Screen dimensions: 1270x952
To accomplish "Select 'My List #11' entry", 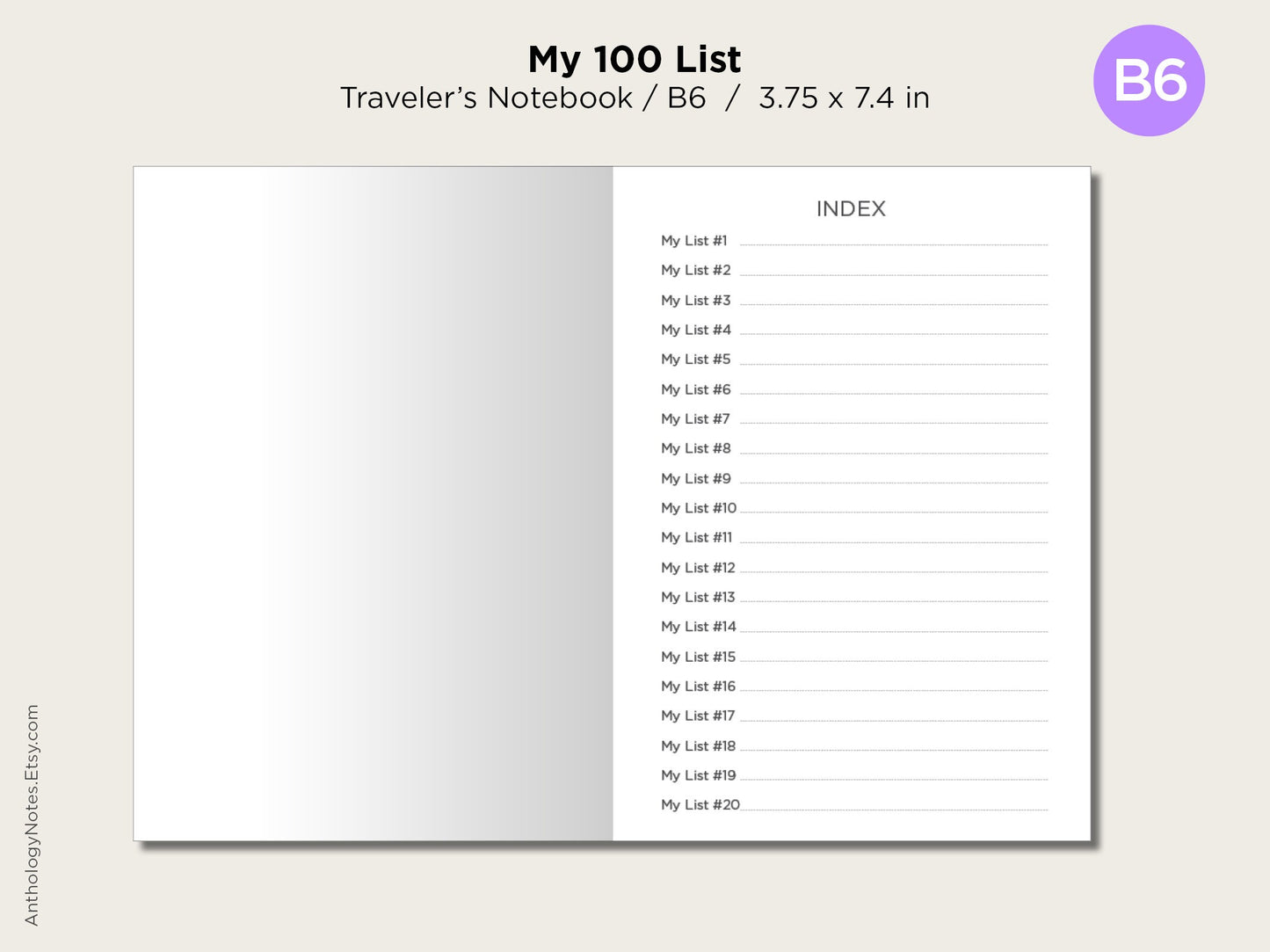I will point(697,538).
